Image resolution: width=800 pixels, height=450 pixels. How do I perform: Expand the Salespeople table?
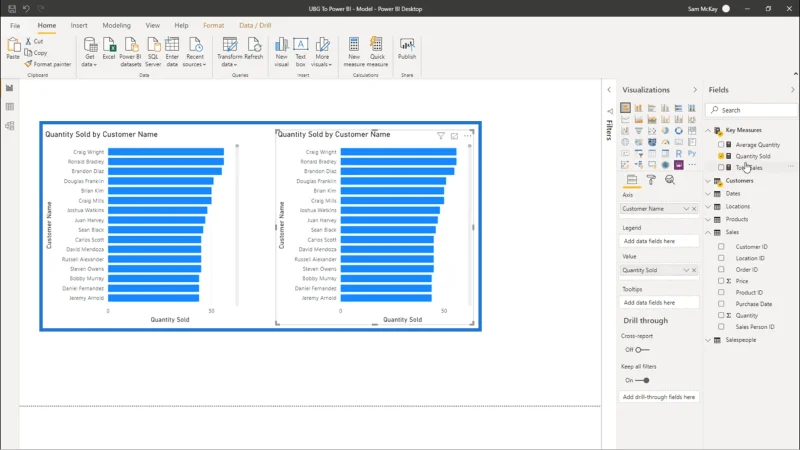point(708,340)
